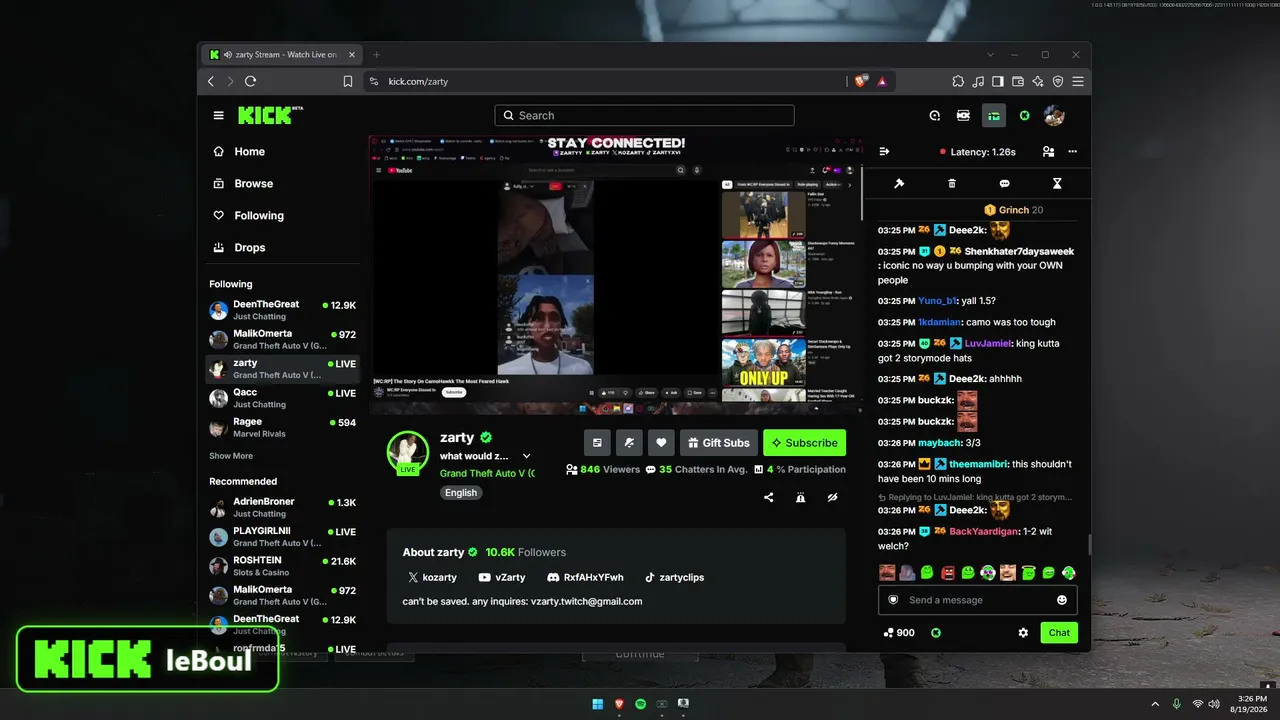Screen dimensions: 1280x720
Task: Open the RxfAHxYFwh Discord link
Action: pyautogui.click(x=585, y=577)
